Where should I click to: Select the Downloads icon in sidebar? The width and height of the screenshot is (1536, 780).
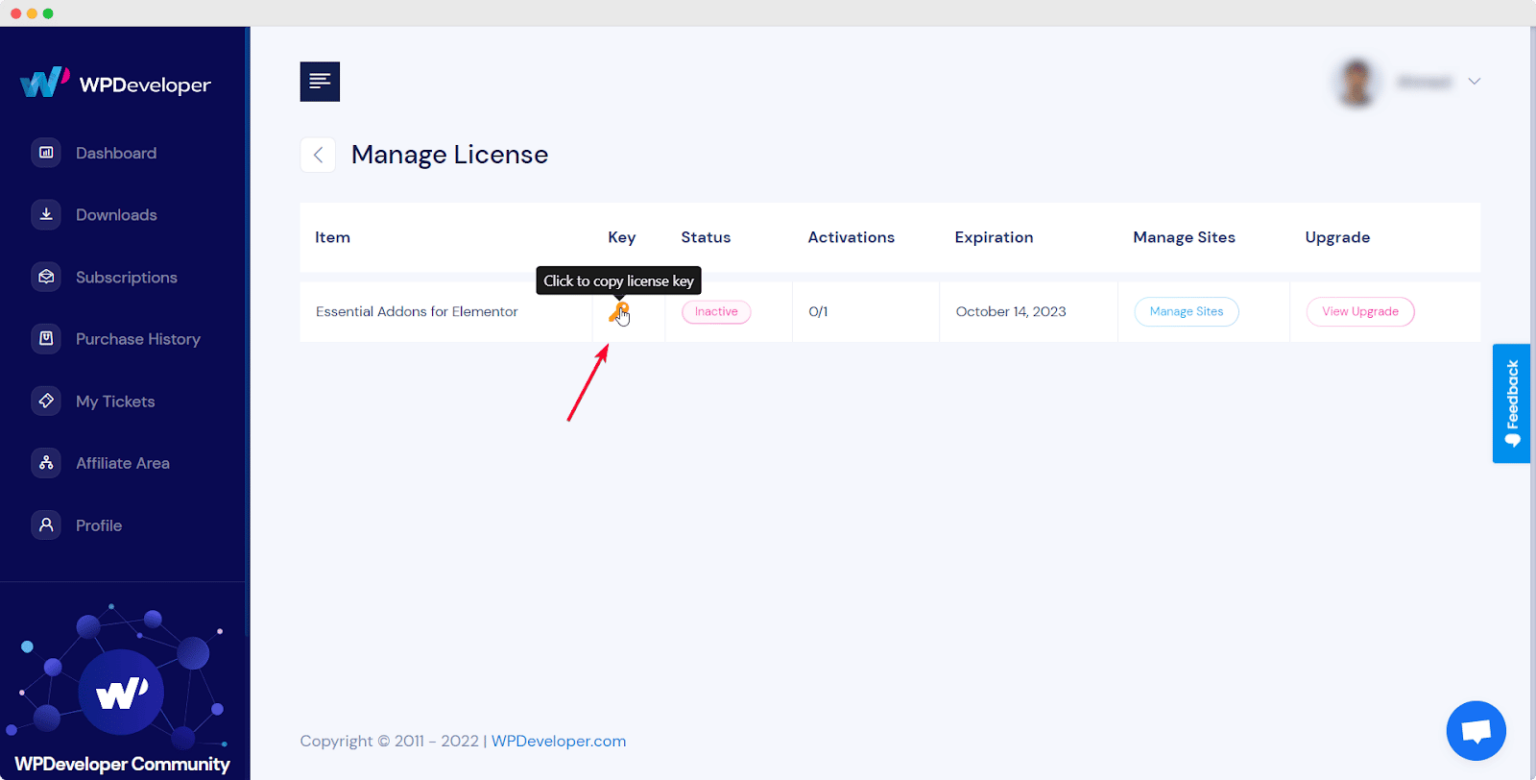[x=46, y=214]
